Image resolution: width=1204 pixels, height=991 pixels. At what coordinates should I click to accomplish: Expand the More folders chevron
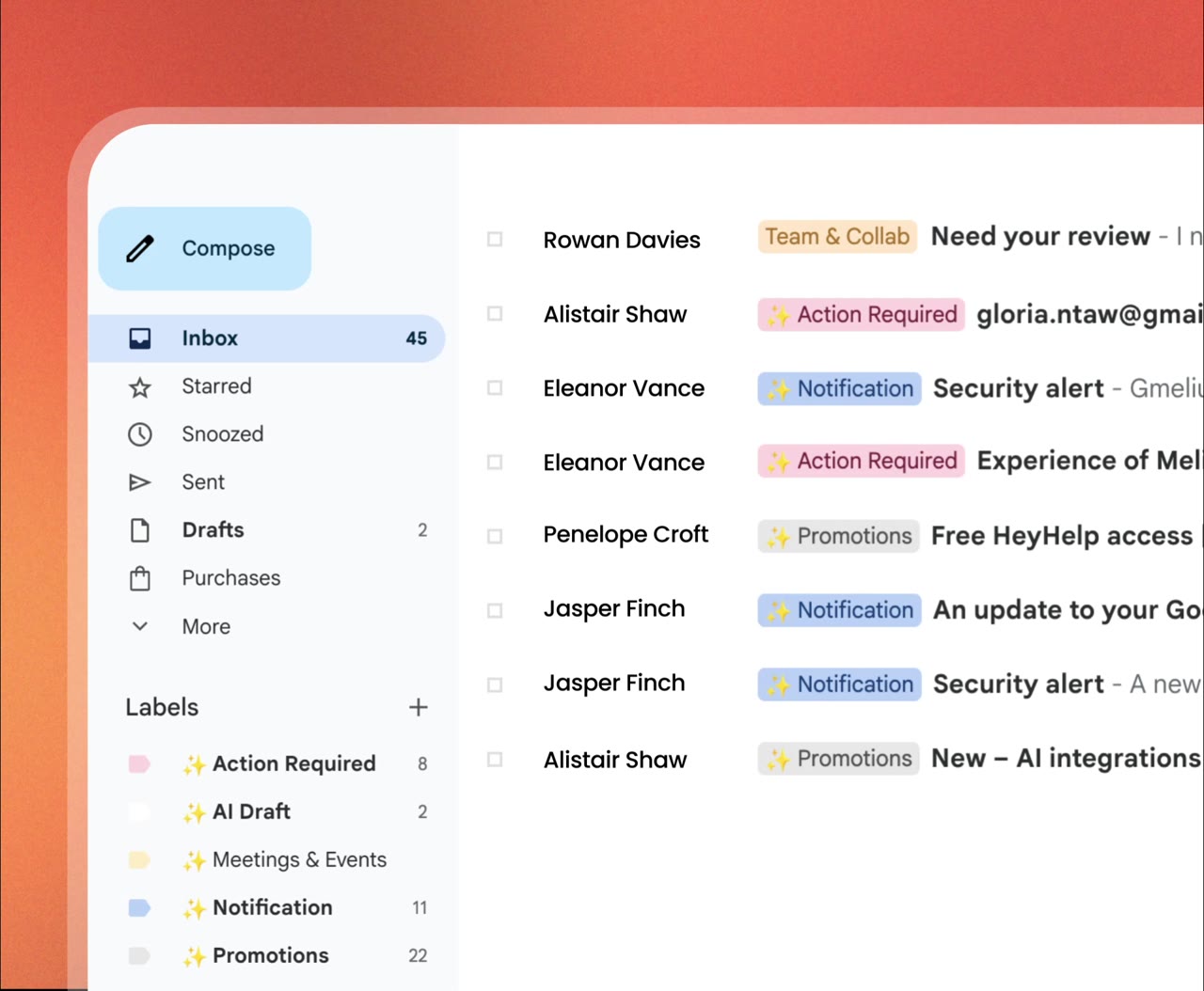pyautogui.click(x=140, y=626)
